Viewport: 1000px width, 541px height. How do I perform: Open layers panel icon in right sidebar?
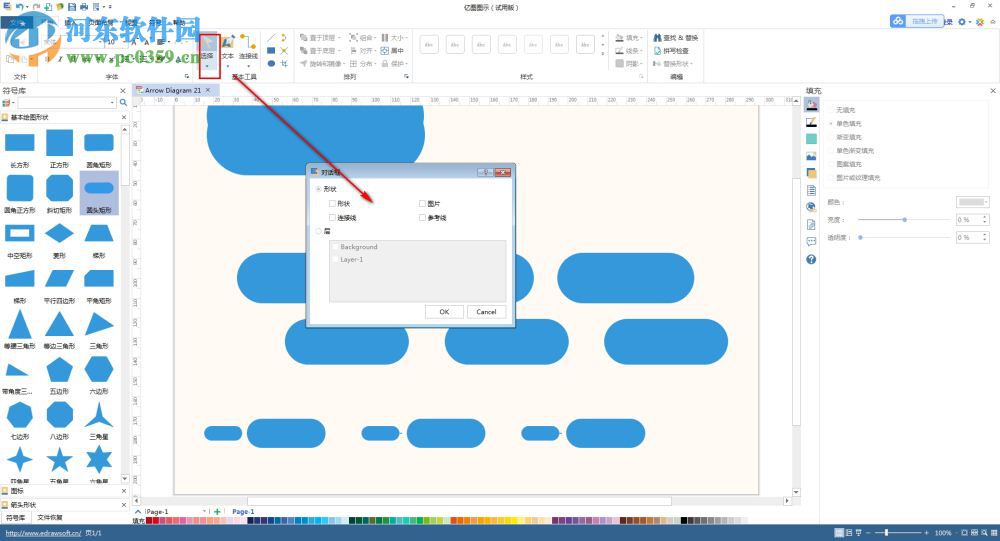(x=811, y=173)
